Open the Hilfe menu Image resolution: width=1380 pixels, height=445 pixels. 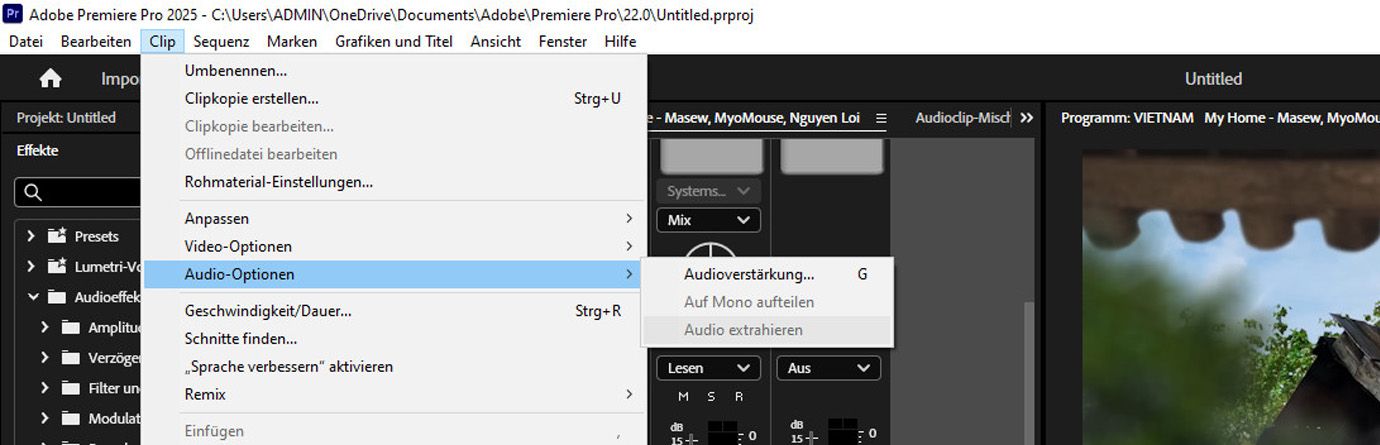pyautogui.click(x=620, y=41)
